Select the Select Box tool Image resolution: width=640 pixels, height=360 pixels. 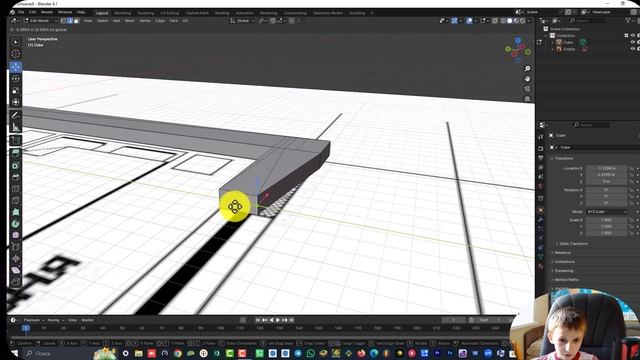(16, 42)
